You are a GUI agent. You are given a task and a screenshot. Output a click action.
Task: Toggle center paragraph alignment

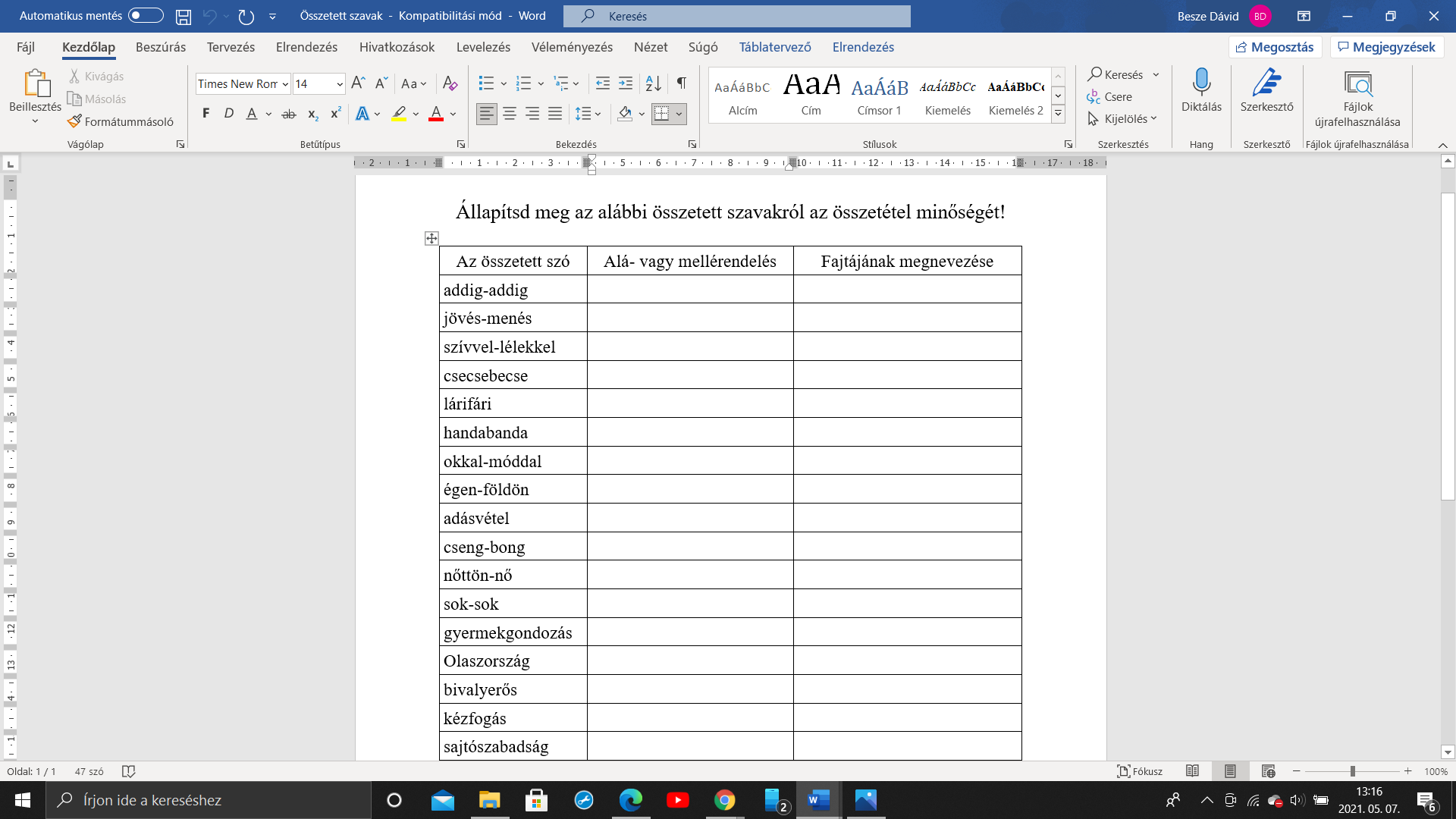(510, 114)
